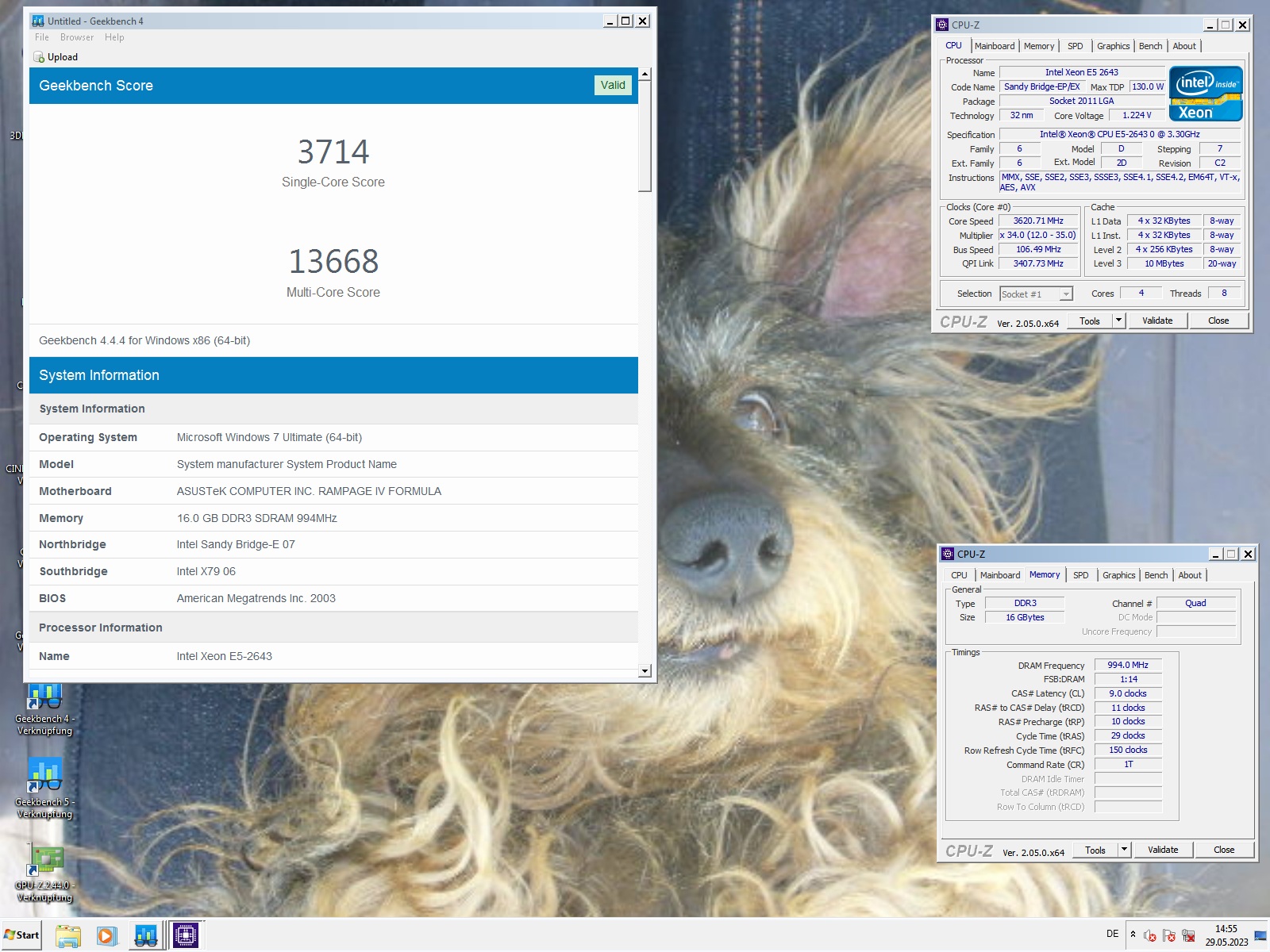
Task: Click Tools button in bottom CPU-Z
Action: (1095, 850)
